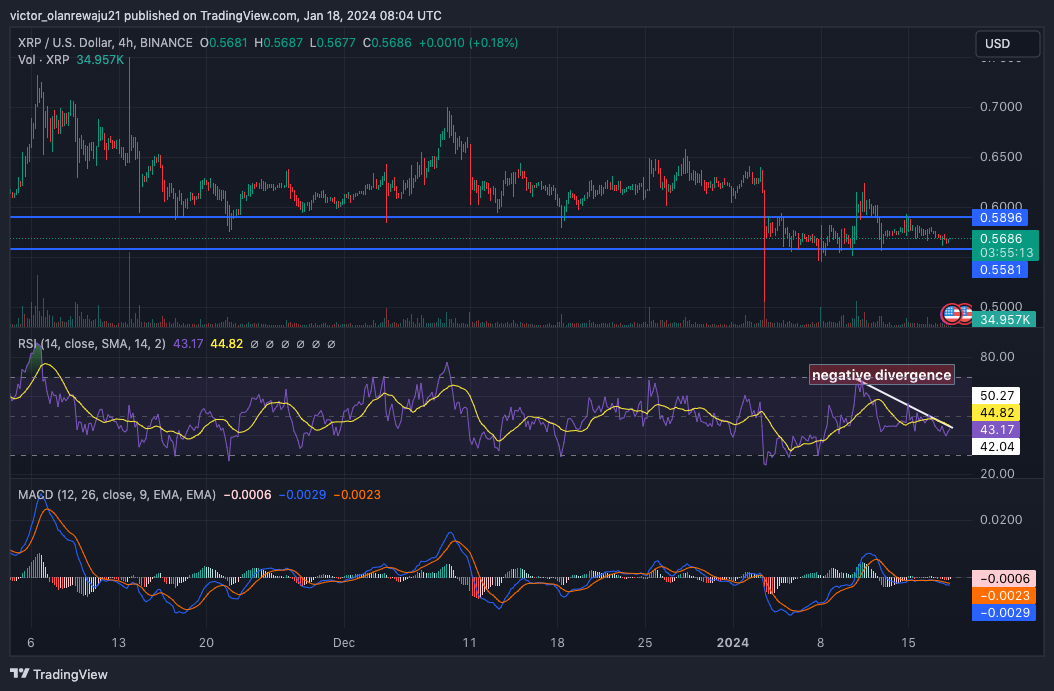Click the '20' date label on time axis
Viewport: 1054px width, 691px height.
pyautogui.click(x=206, y=643)
